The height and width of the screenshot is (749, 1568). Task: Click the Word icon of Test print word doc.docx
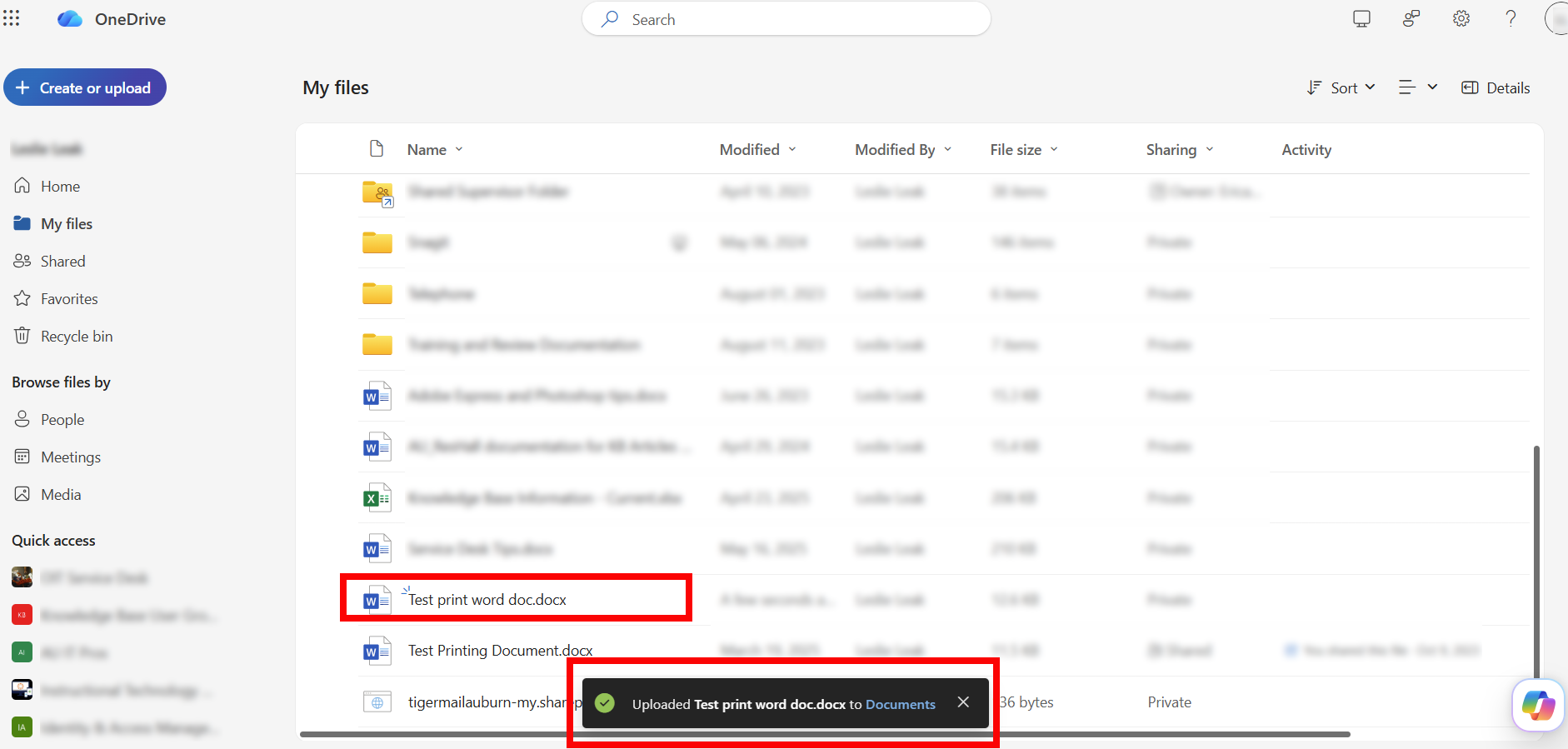[377, 600]
